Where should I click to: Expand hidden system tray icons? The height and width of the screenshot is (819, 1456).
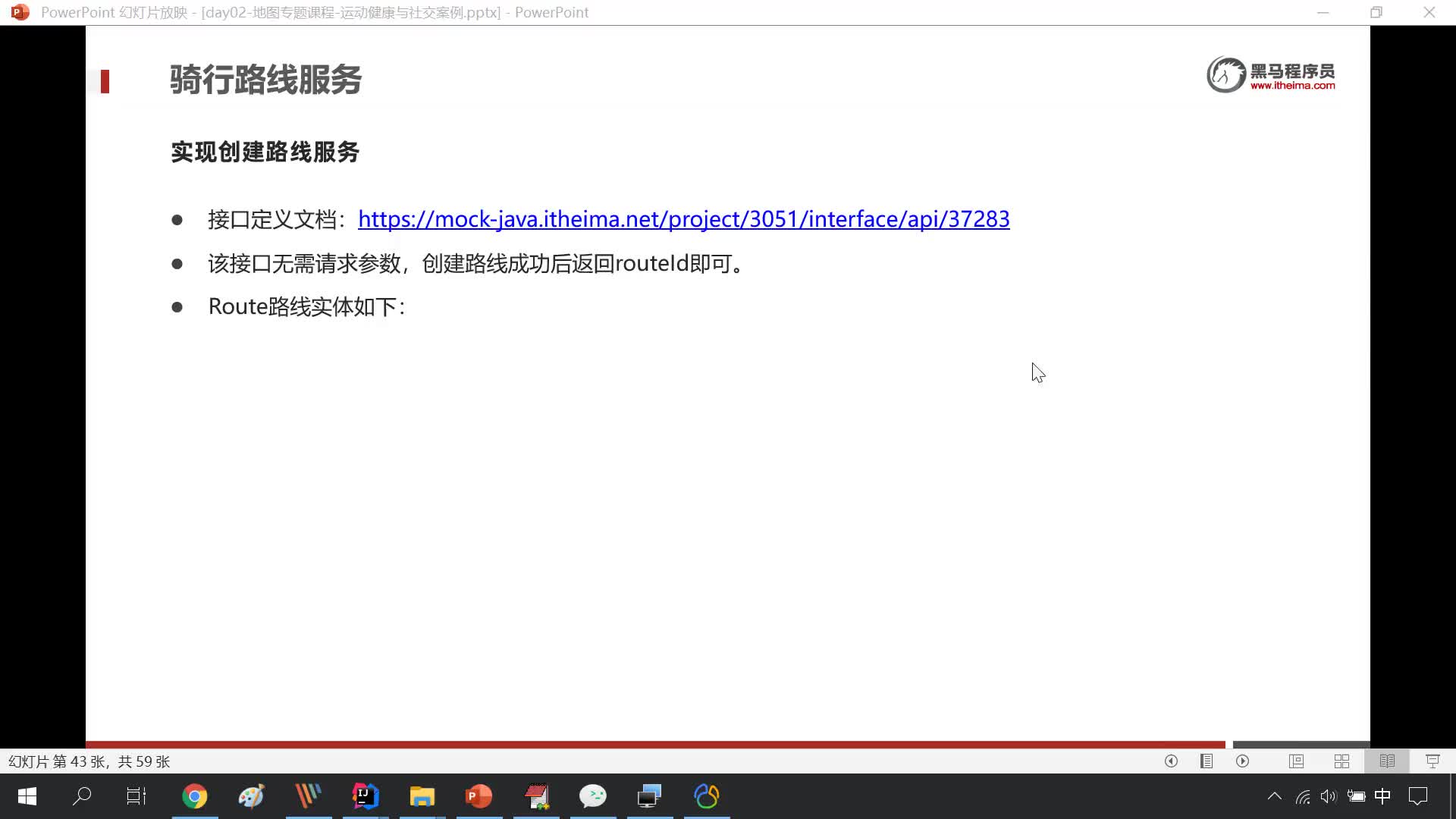coord(1275,796)
